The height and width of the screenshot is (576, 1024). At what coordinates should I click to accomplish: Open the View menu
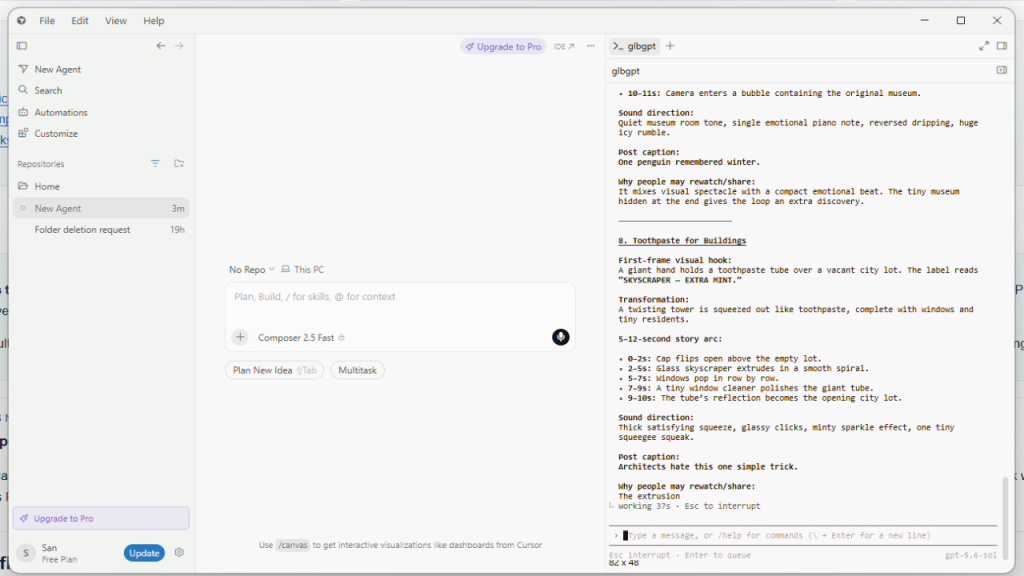(x=116, y=21)
